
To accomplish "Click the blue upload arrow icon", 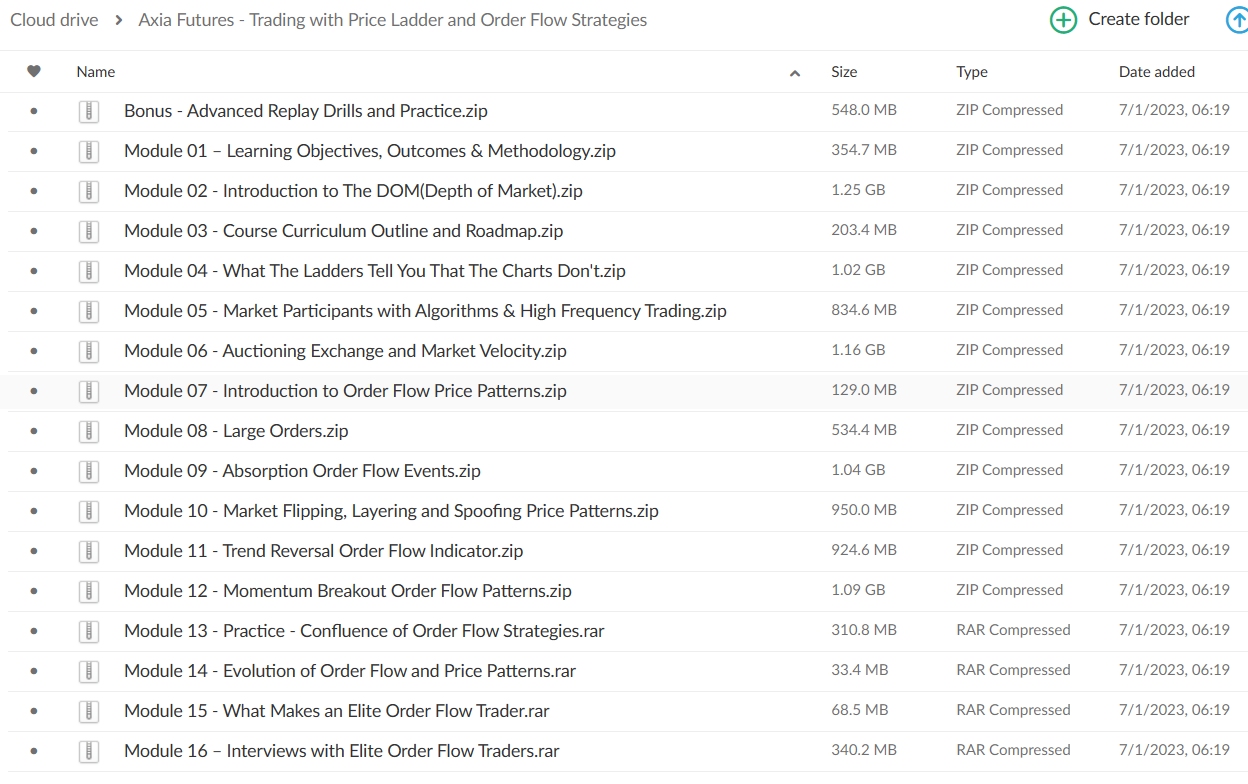I will click(x=1238, y=20).
